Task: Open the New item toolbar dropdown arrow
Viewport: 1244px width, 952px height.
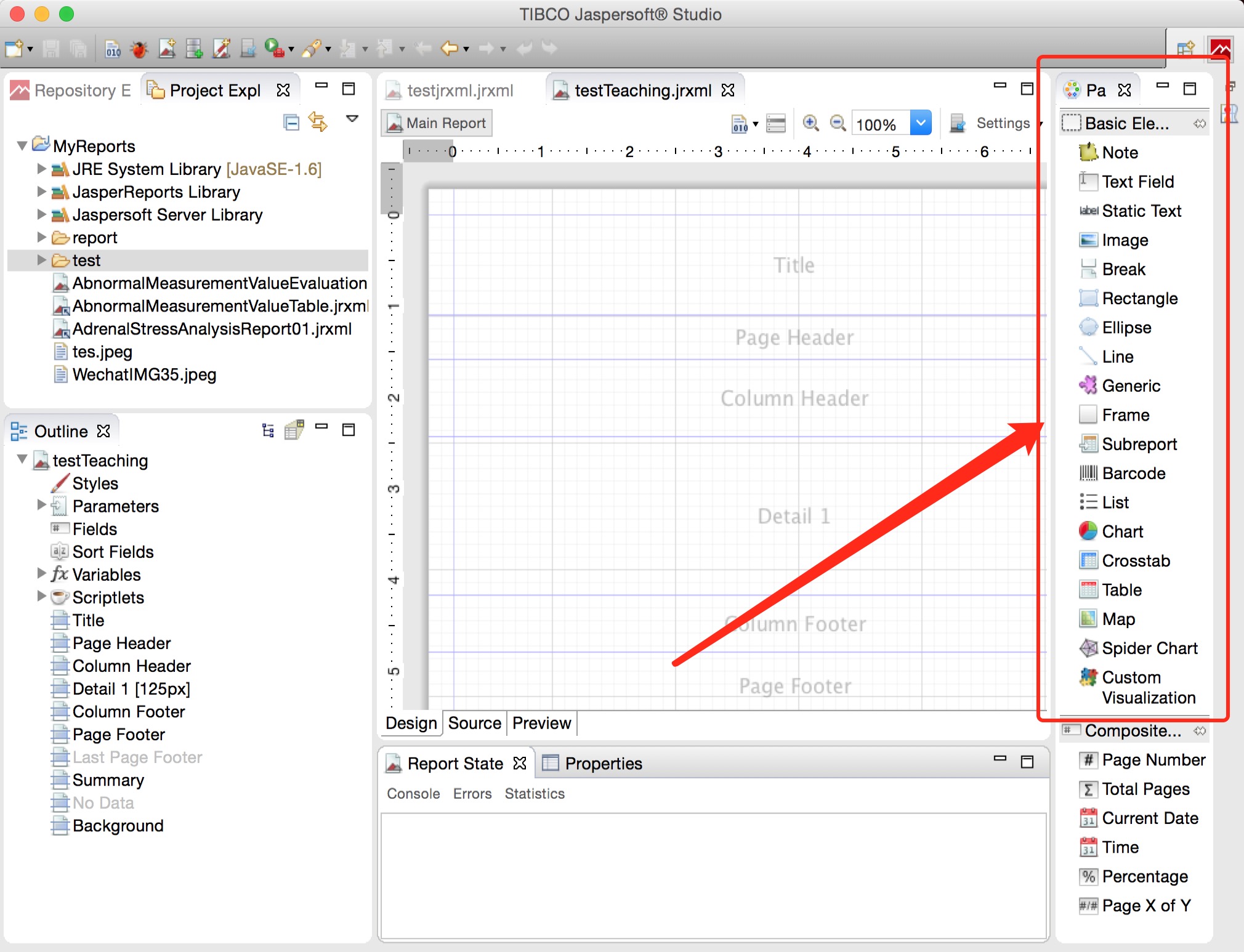Action: pyautogui.click(x=30, y=49)
